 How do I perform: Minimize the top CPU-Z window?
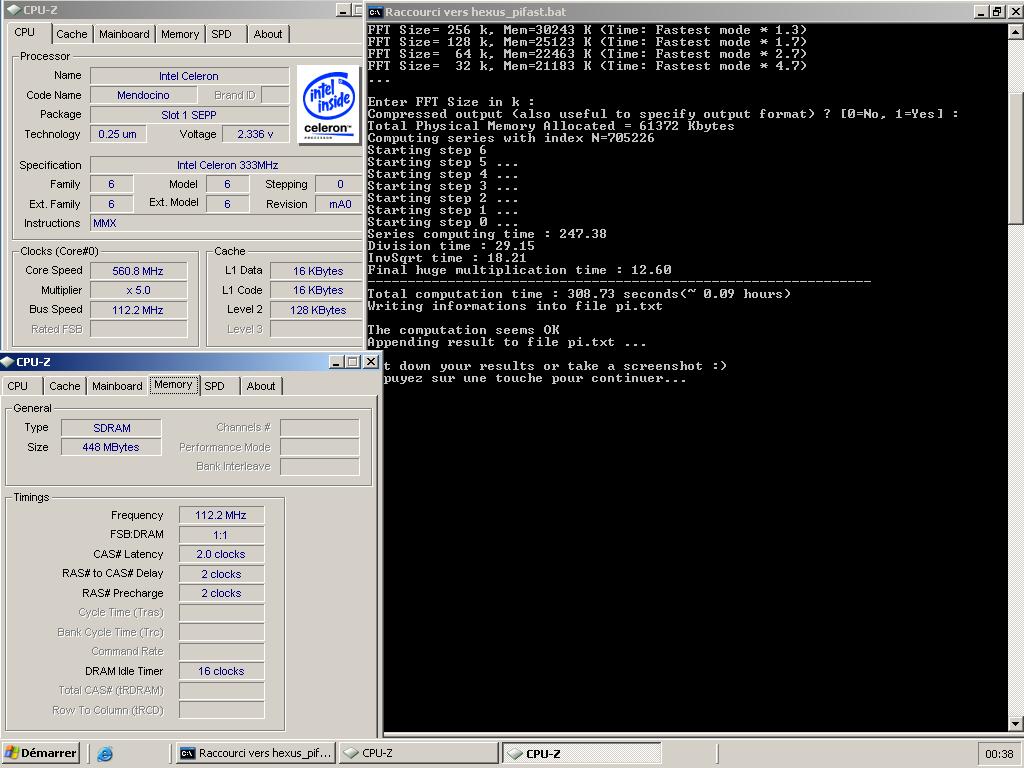click(x=343, y=10)
